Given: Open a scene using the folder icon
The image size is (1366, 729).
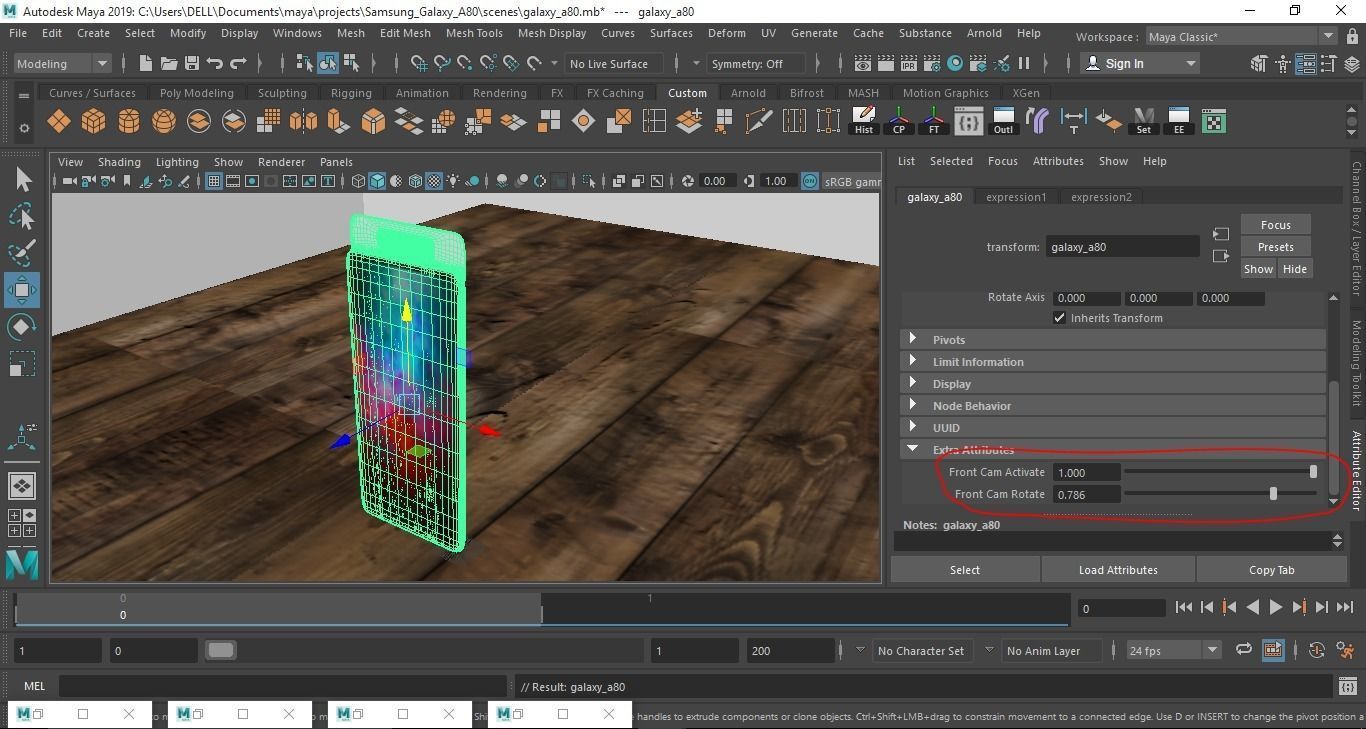Looking at the screenshot, I should (169, 64).
